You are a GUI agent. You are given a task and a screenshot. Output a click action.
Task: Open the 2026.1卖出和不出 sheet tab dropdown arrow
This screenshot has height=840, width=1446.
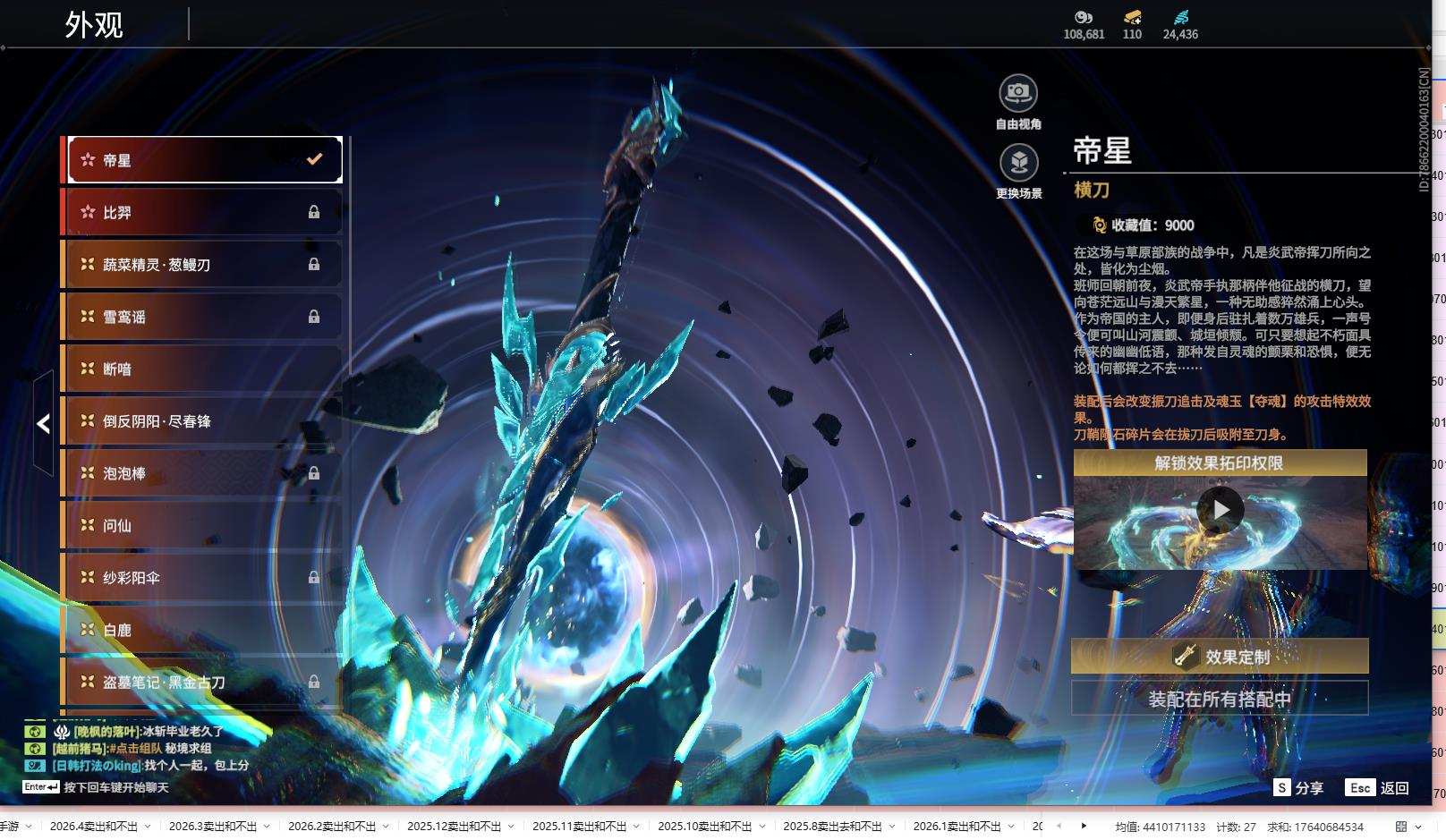pos(1010,827)
